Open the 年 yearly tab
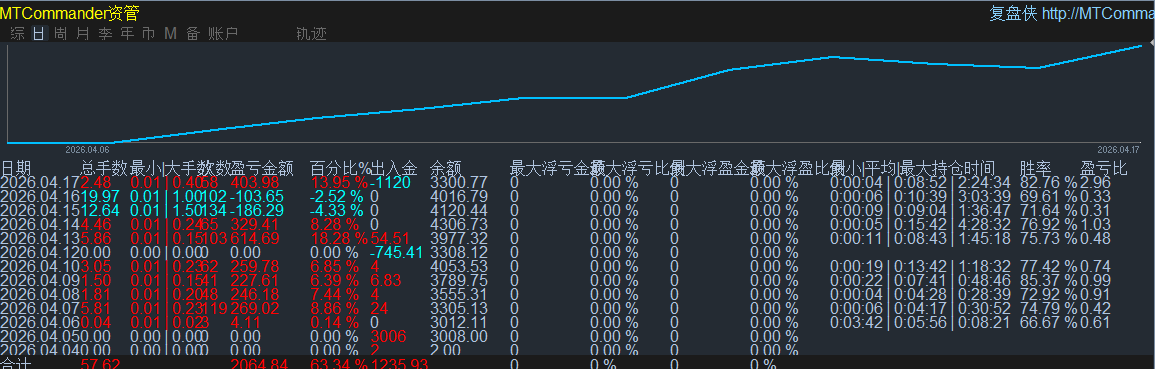1155x369 pixels. coord(127,33)
